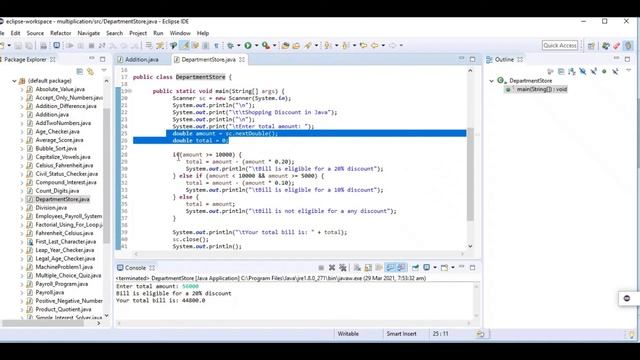Minimize the Package Explorer view
The width and height of the screenshot is (640, 360).
pos(92,58)
